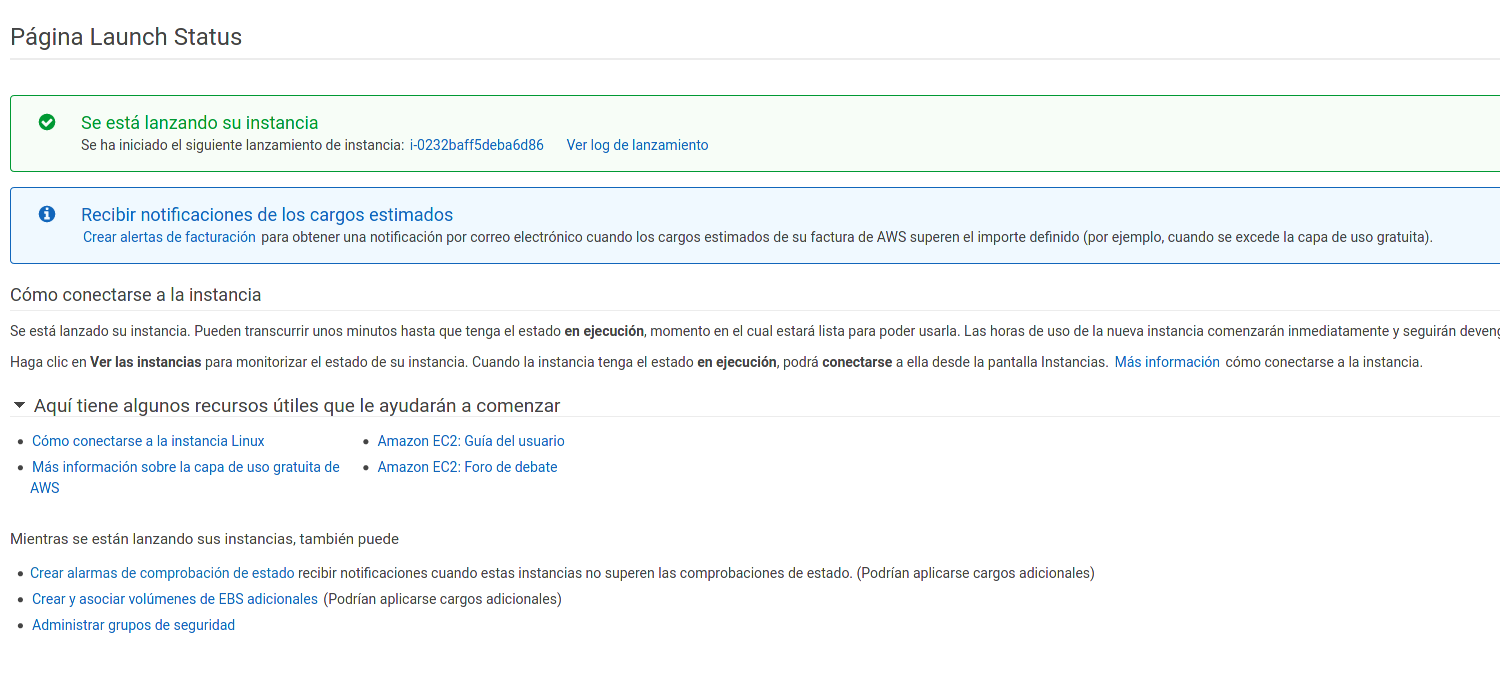Open Amazon EC2: Guía del usuario
The height and width of the screenshot is (690, 1500).
point(470,440)
